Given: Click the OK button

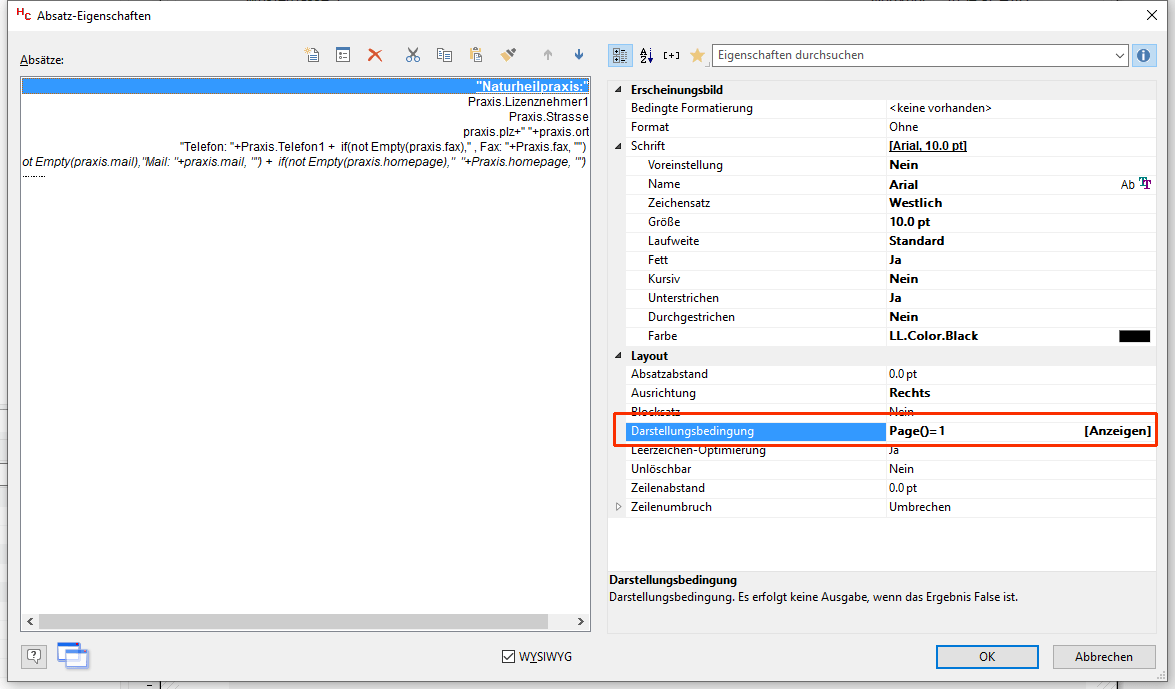Looking at the screenshot, I should [986, 657].
